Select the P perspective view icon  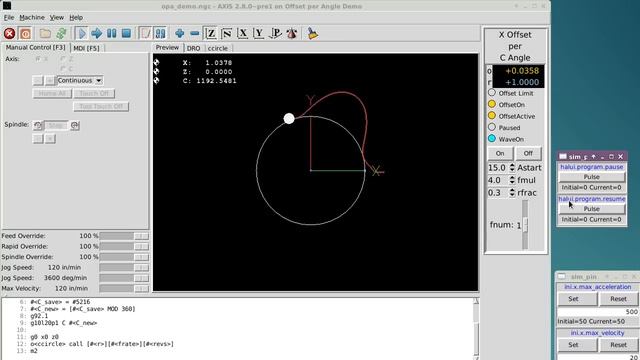[275, 33]
